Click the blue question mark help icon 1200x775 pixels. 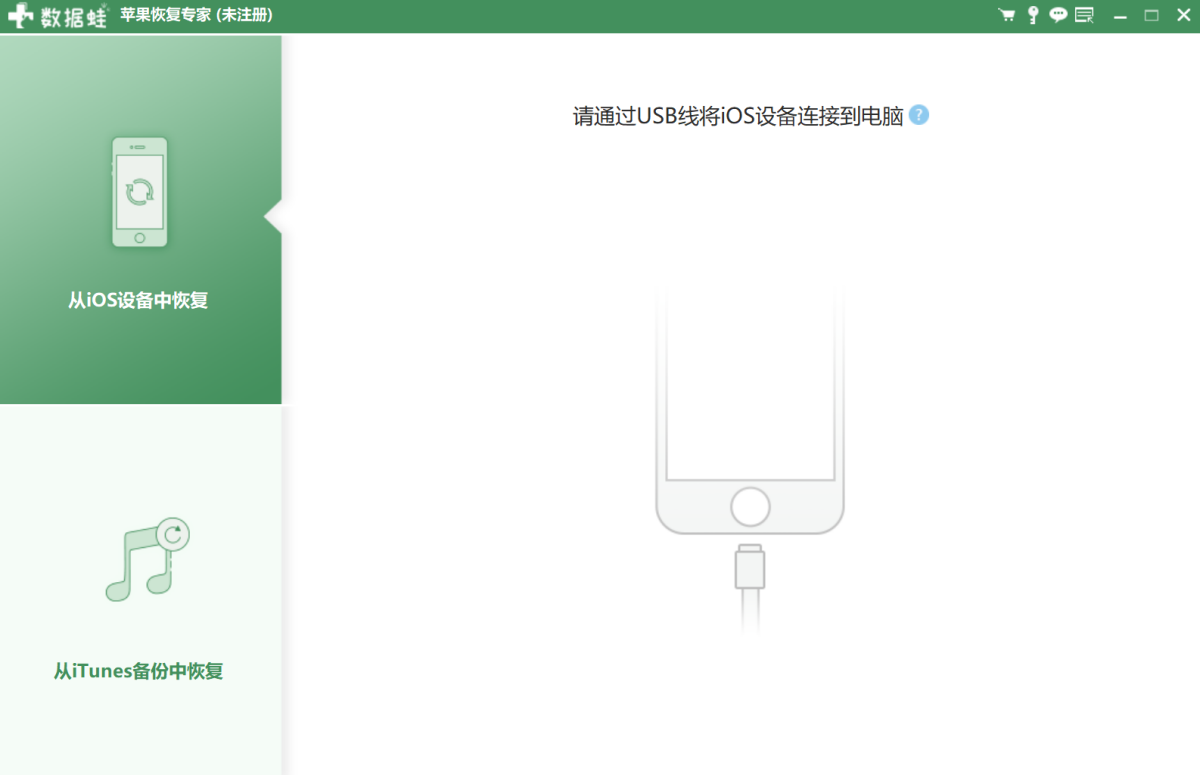coord(919,115)
